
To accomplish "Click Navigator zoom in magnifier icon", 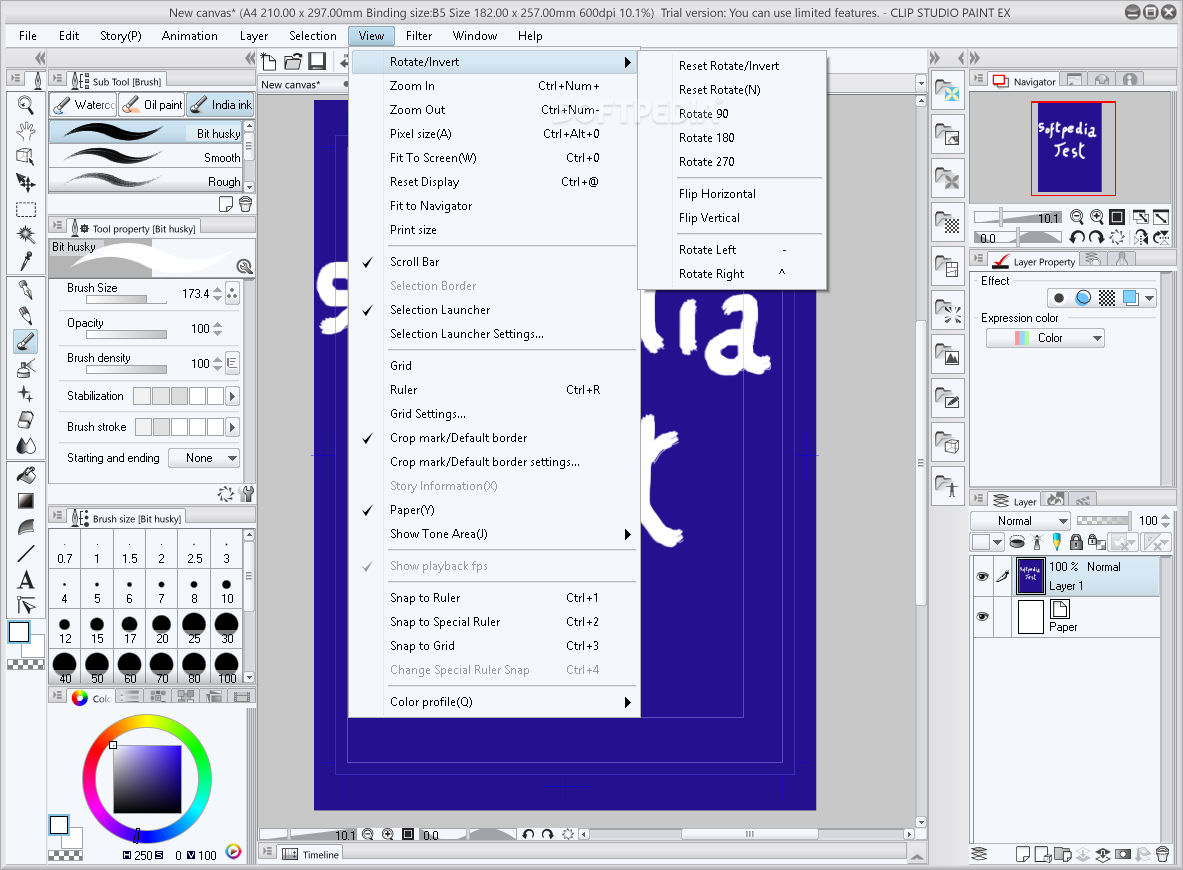I will pos(1096,217).
